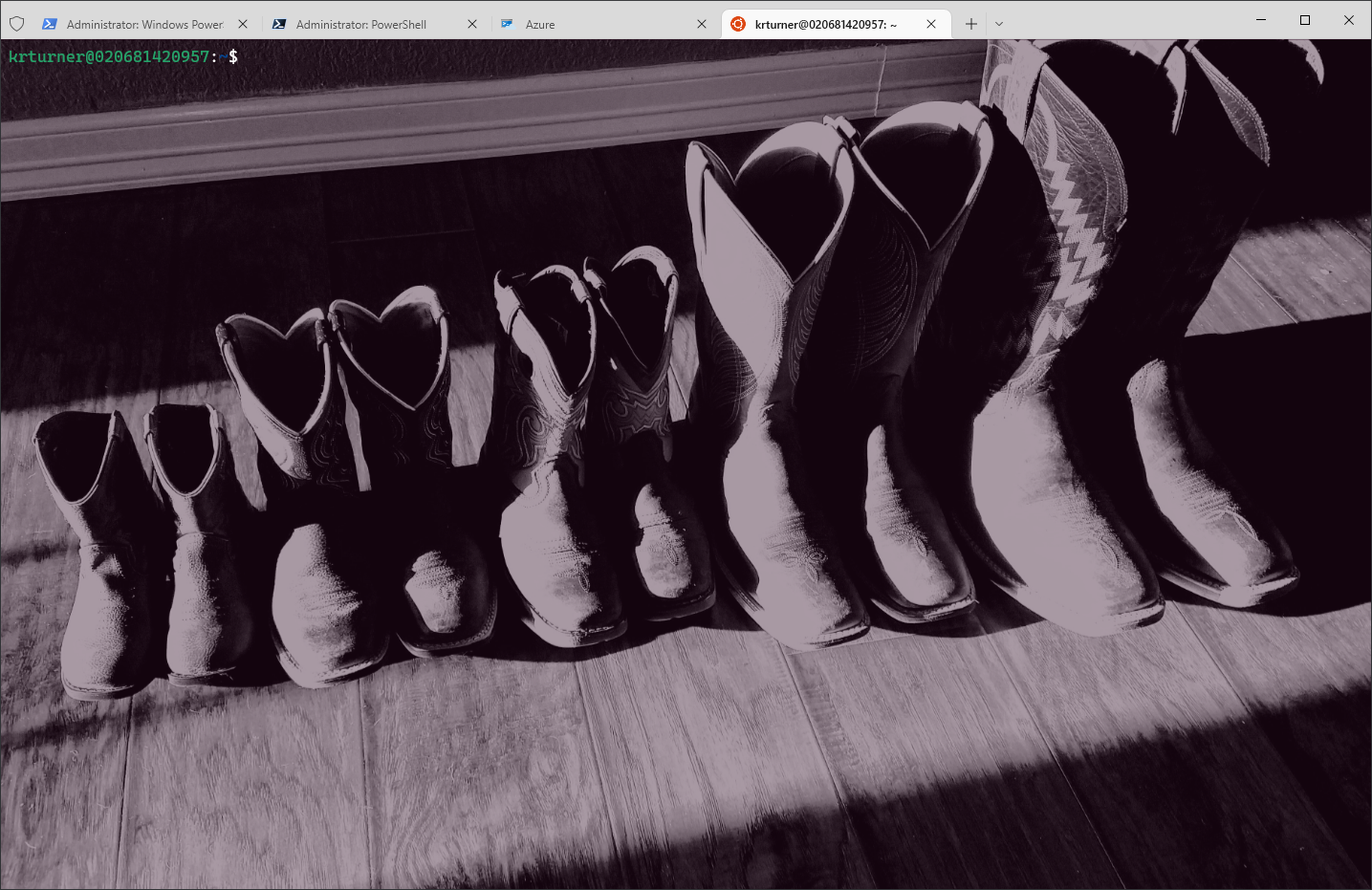Switch to the Azure tab
Viewport: 1372px width, 890px height.
pos(540,24)
